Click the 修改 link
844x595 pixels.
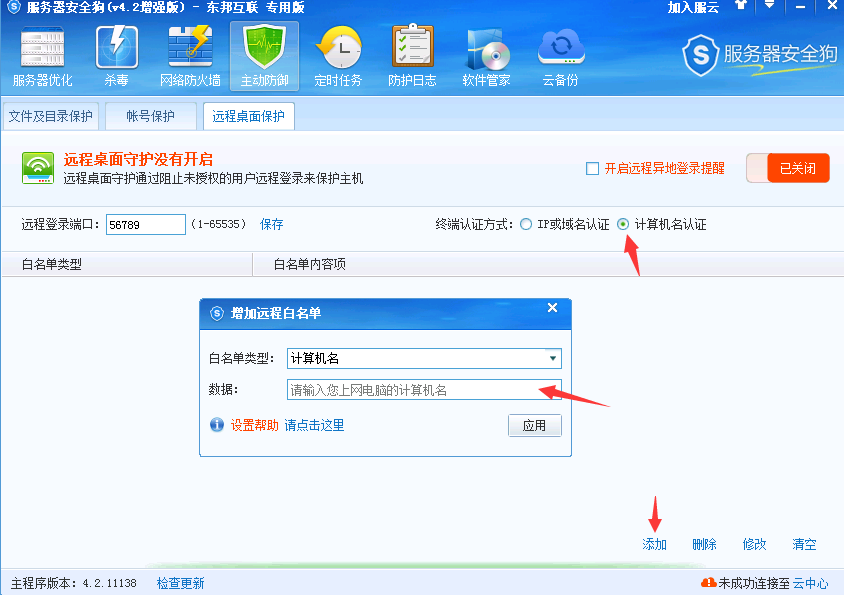pyautogui.click(x=755, y=544)
